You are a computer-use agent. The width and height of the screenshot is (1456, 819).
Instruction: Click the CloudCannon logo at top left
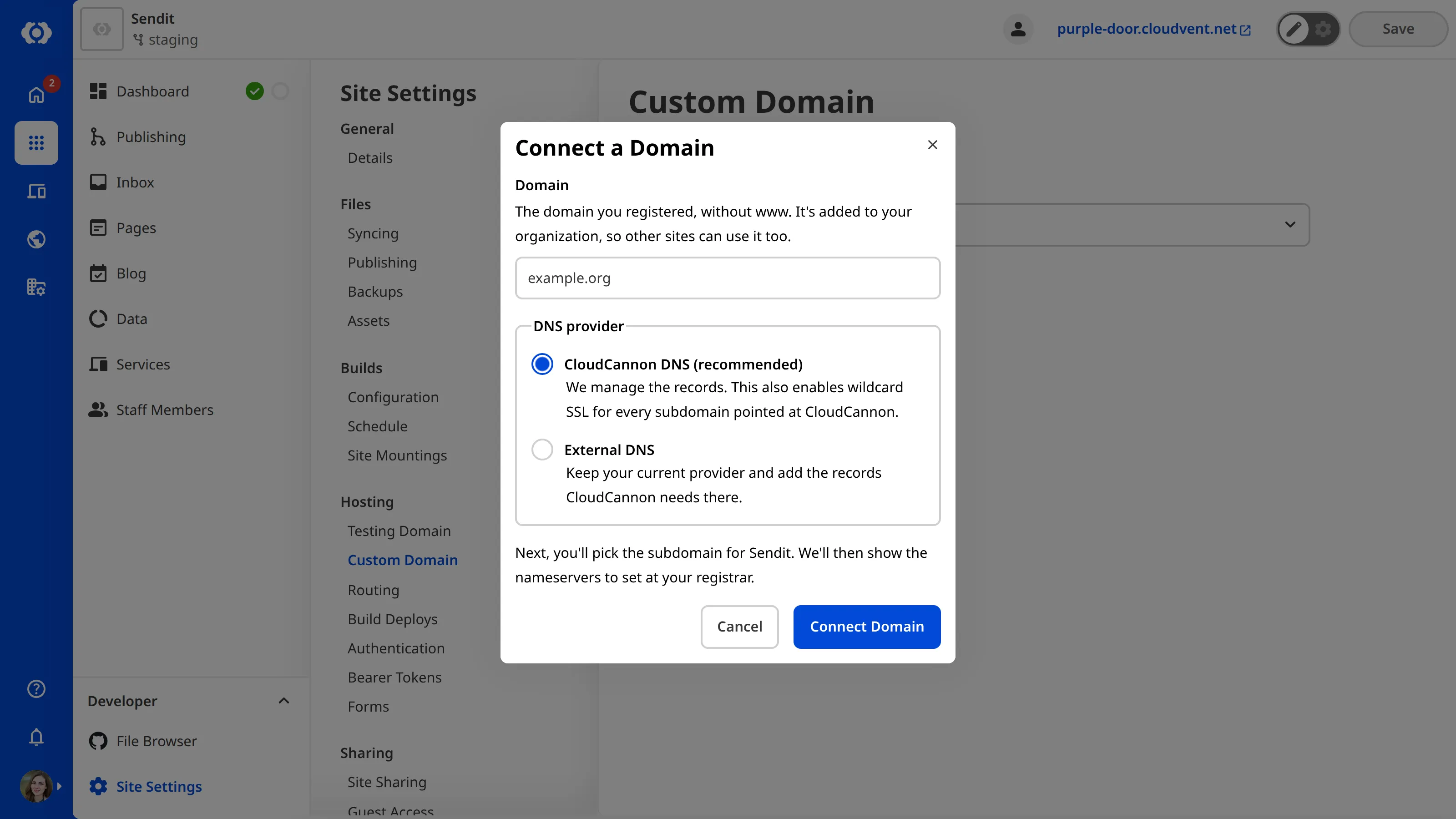(x=36, y=32)
